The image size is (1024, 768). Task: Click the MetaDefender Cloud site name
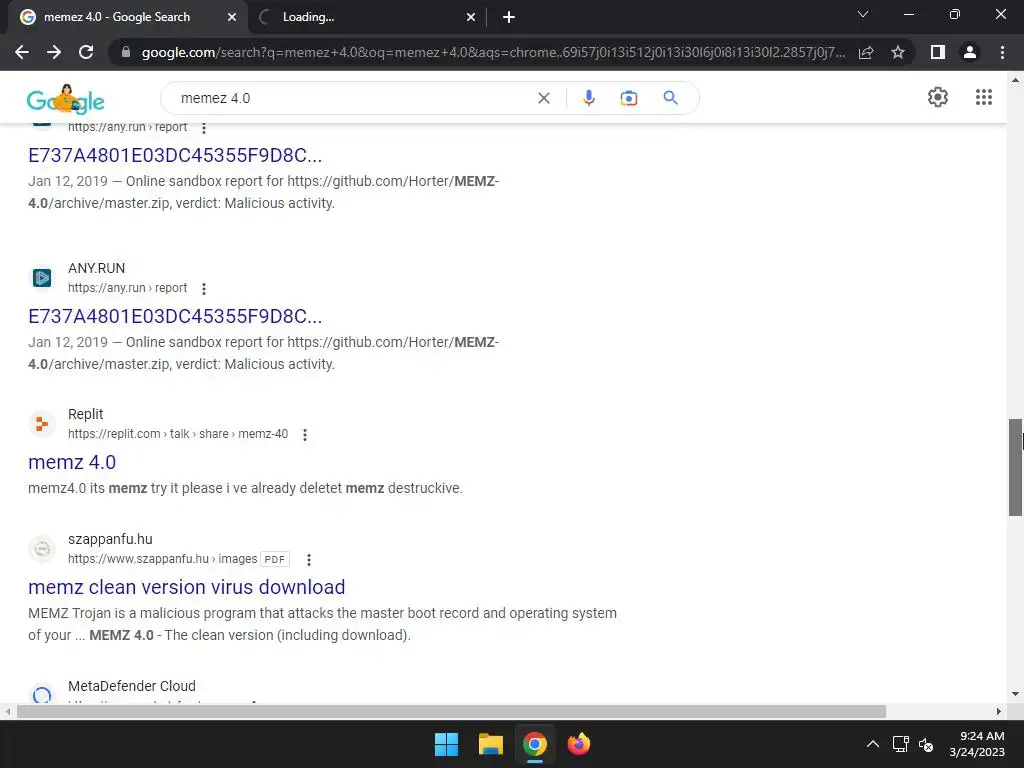132,686
